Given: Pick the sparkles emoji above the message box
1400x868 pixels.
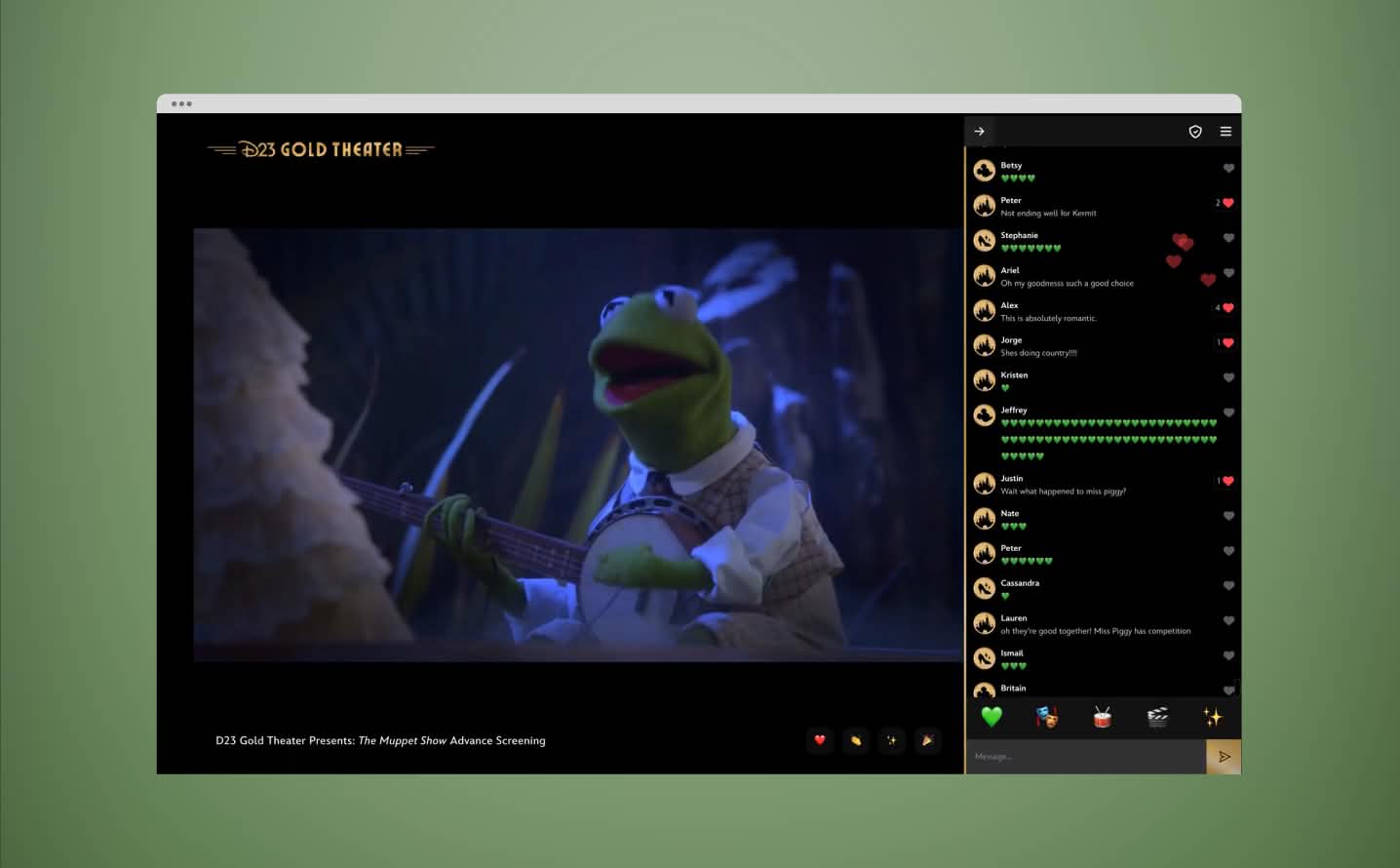Looking at the screenshot, I should click(x=1213, y=717).
